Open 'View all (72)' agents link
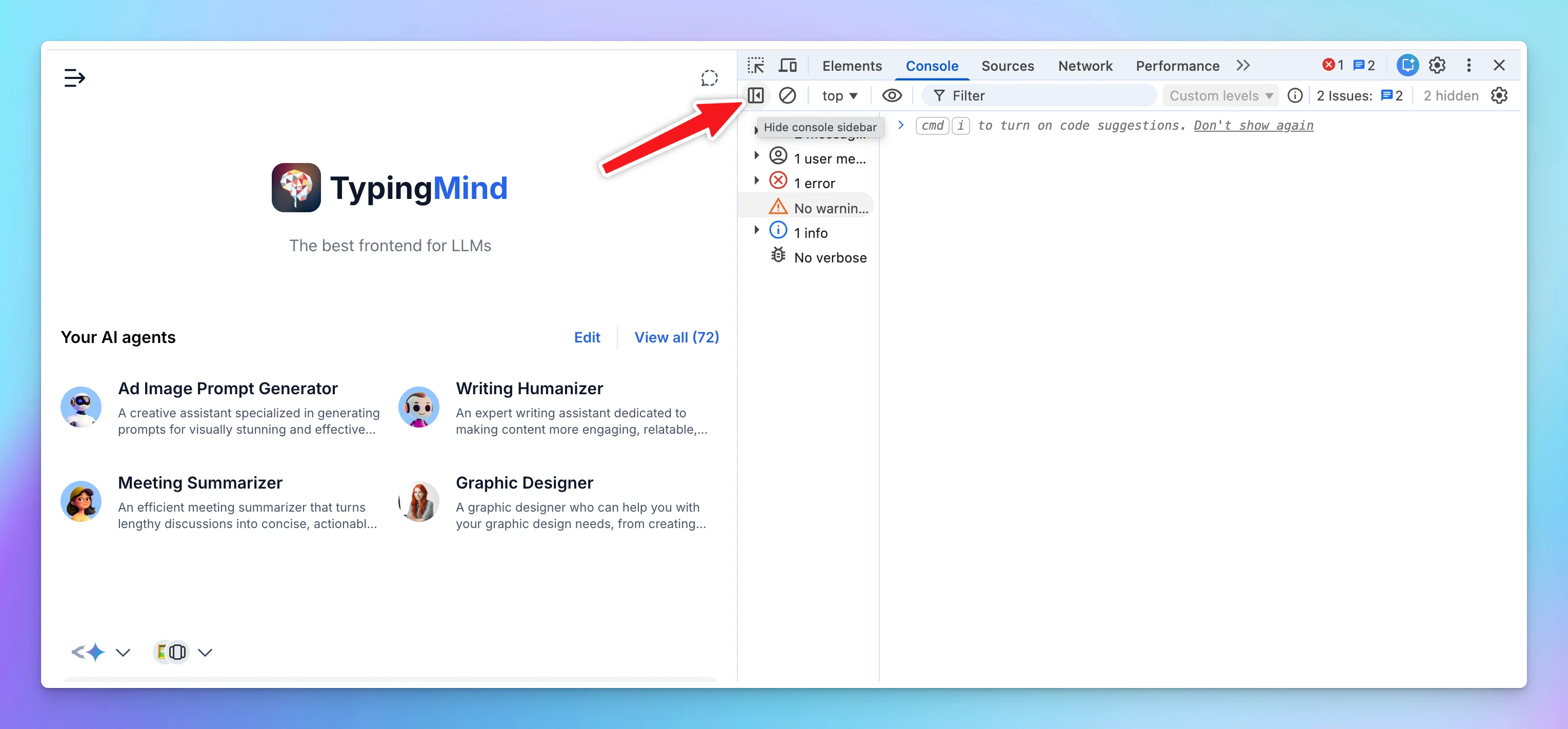Image resolution: width=1568 pixels, height=729 pixels. (676, 338)
